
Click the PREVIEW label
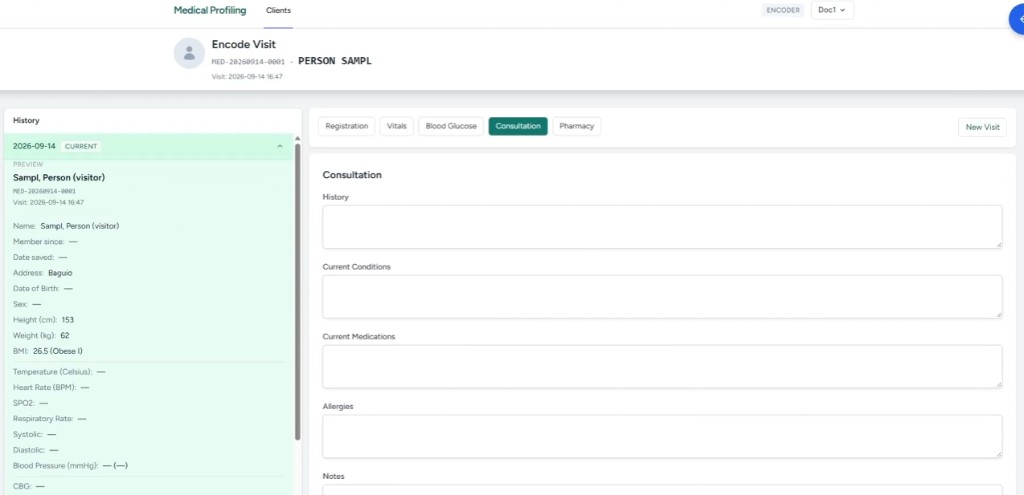tap(28, 165)
